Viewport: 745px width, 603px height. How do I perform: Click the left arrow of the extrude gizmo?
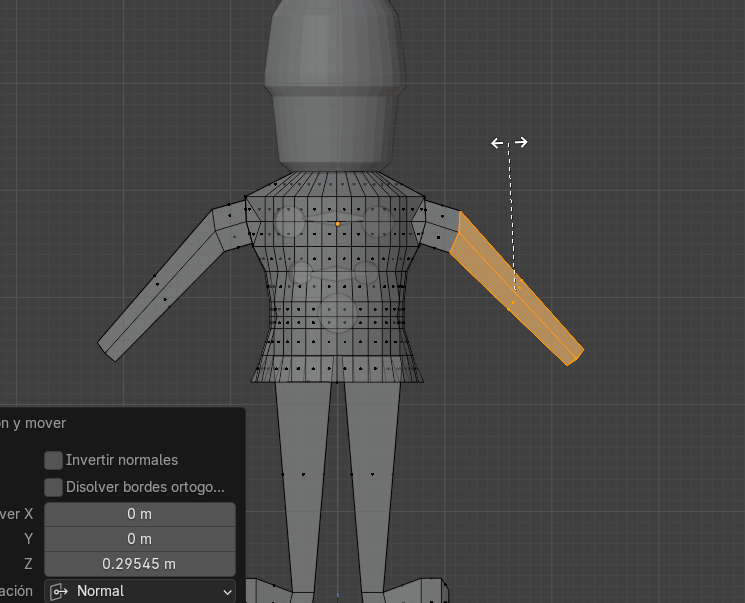(x=497, y=143)
